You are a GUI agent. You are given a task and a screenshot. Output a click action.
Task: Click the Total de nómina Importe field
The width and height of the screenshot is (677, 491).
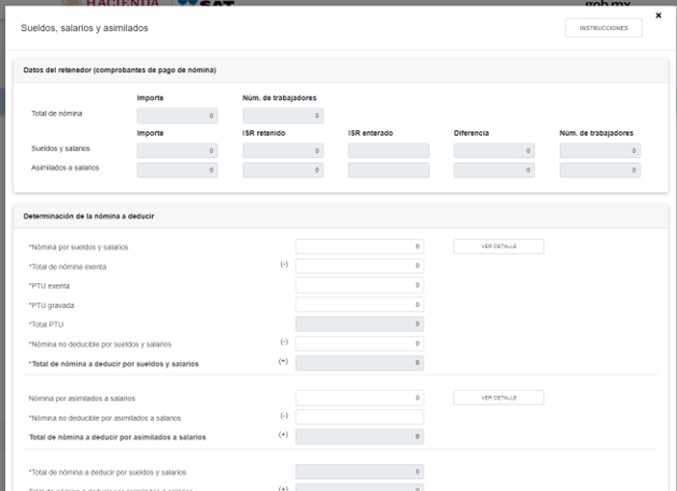point(177,116)
